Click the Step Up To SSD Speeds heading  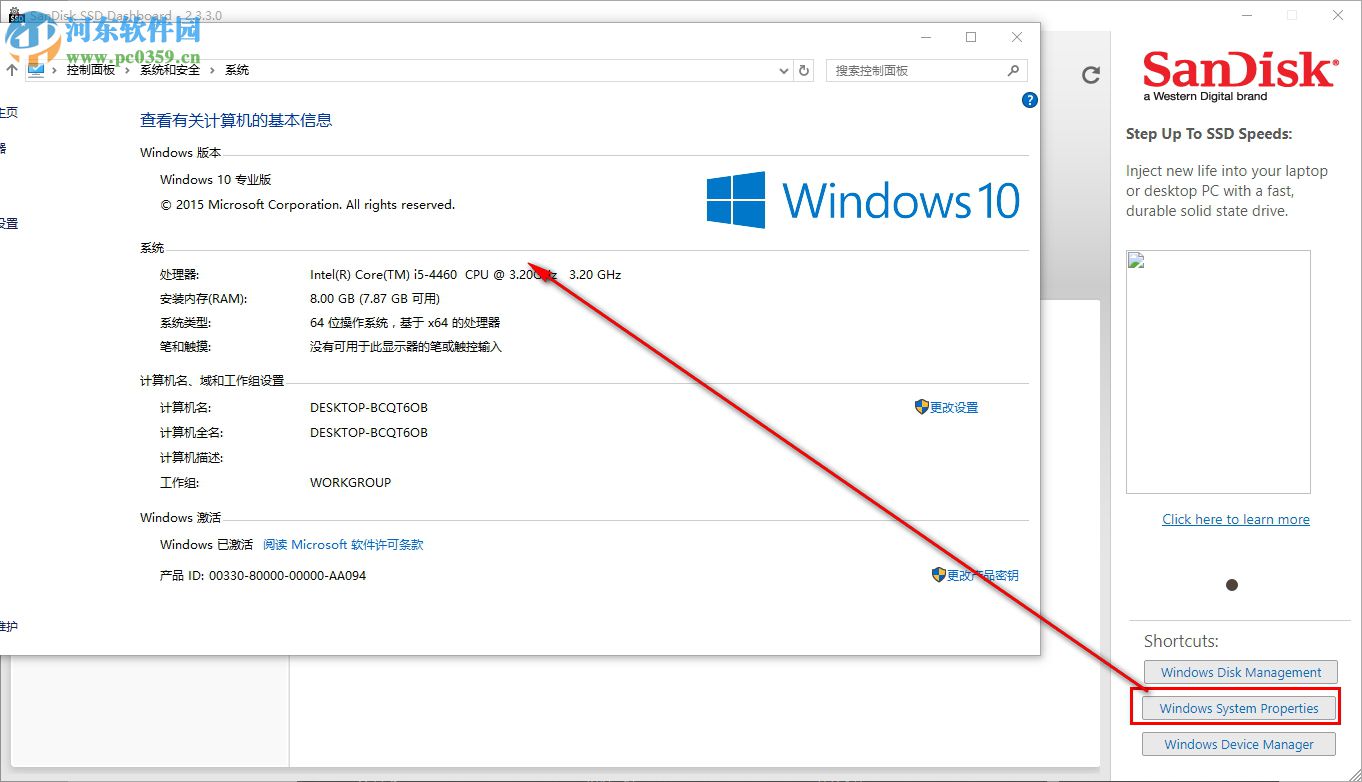tap(1209, 134)
